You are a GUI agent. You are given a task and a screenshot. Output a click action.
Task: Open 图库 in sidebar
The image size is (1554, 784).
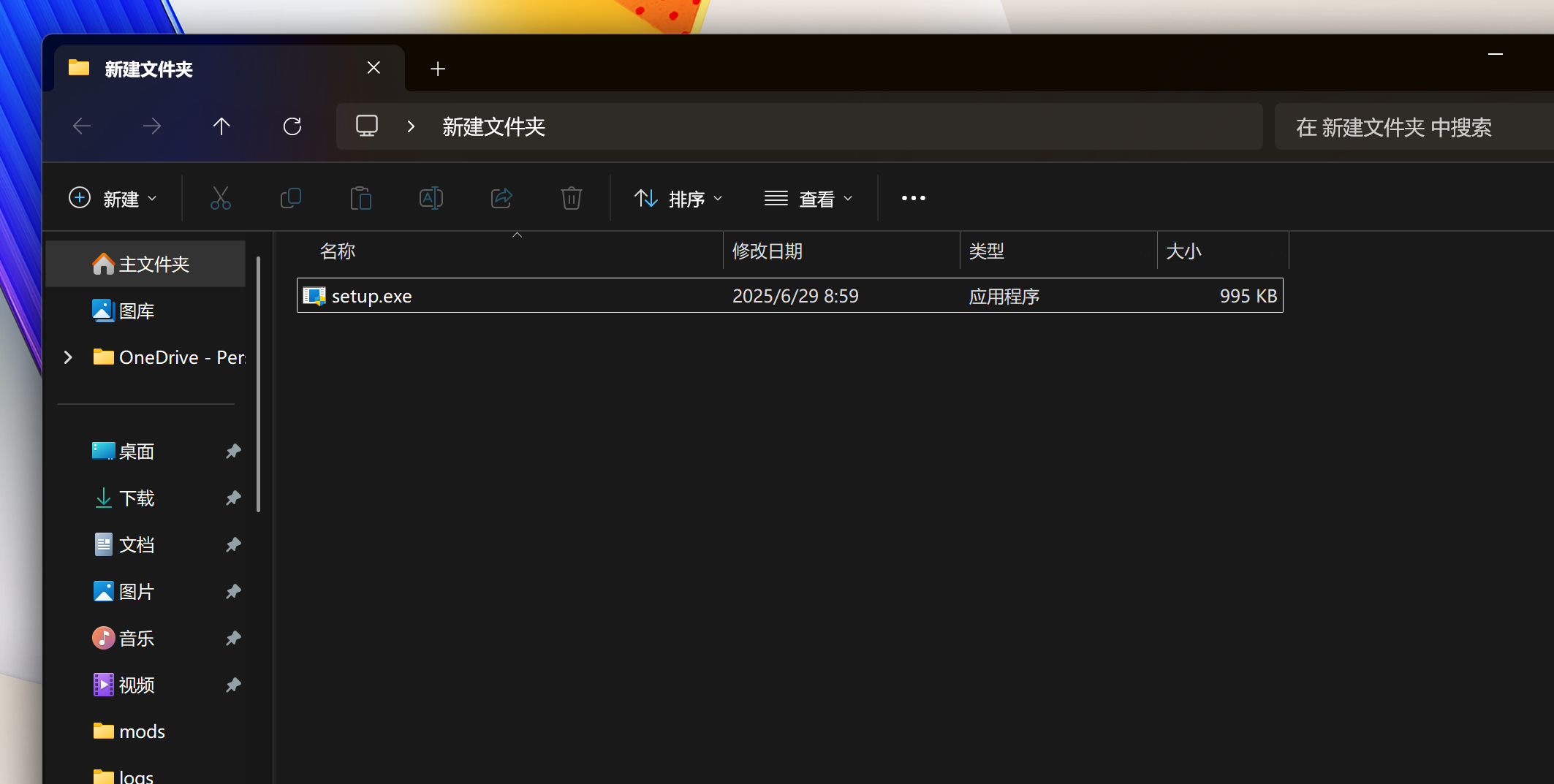click(x=145, y=311)
